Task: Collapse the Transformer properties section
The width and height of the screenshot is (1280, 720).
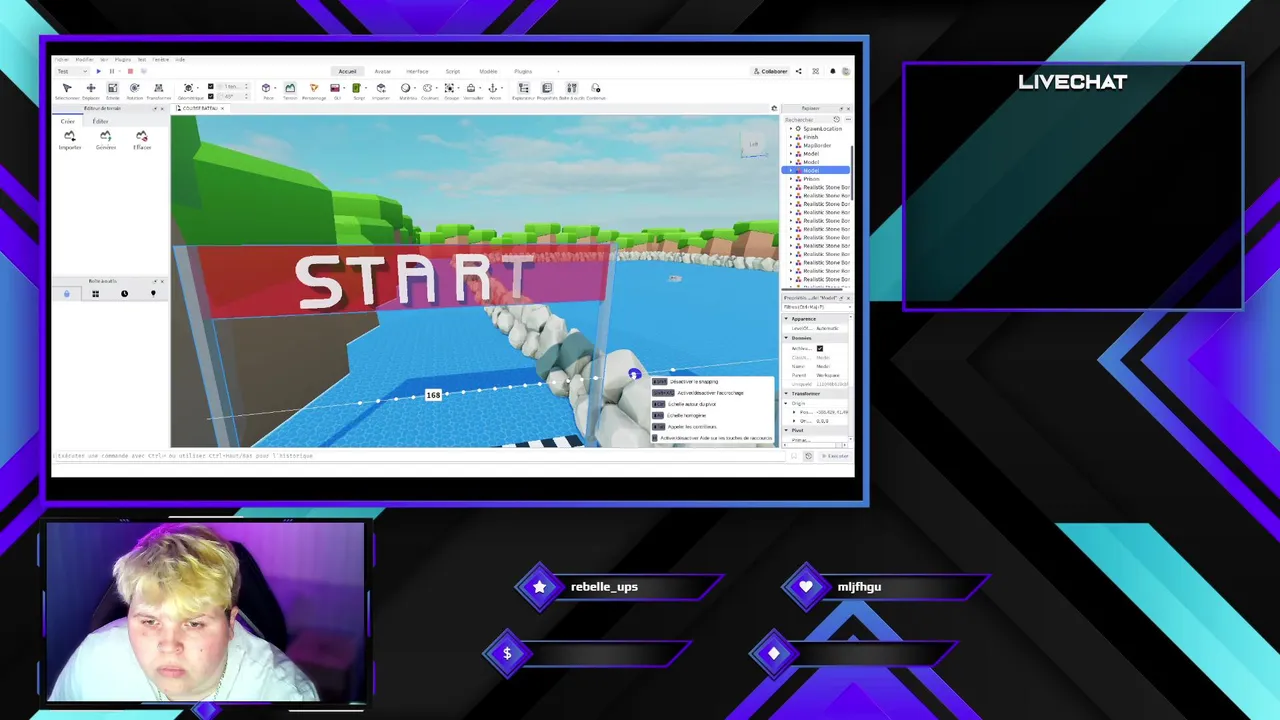Action: point(786,394)
